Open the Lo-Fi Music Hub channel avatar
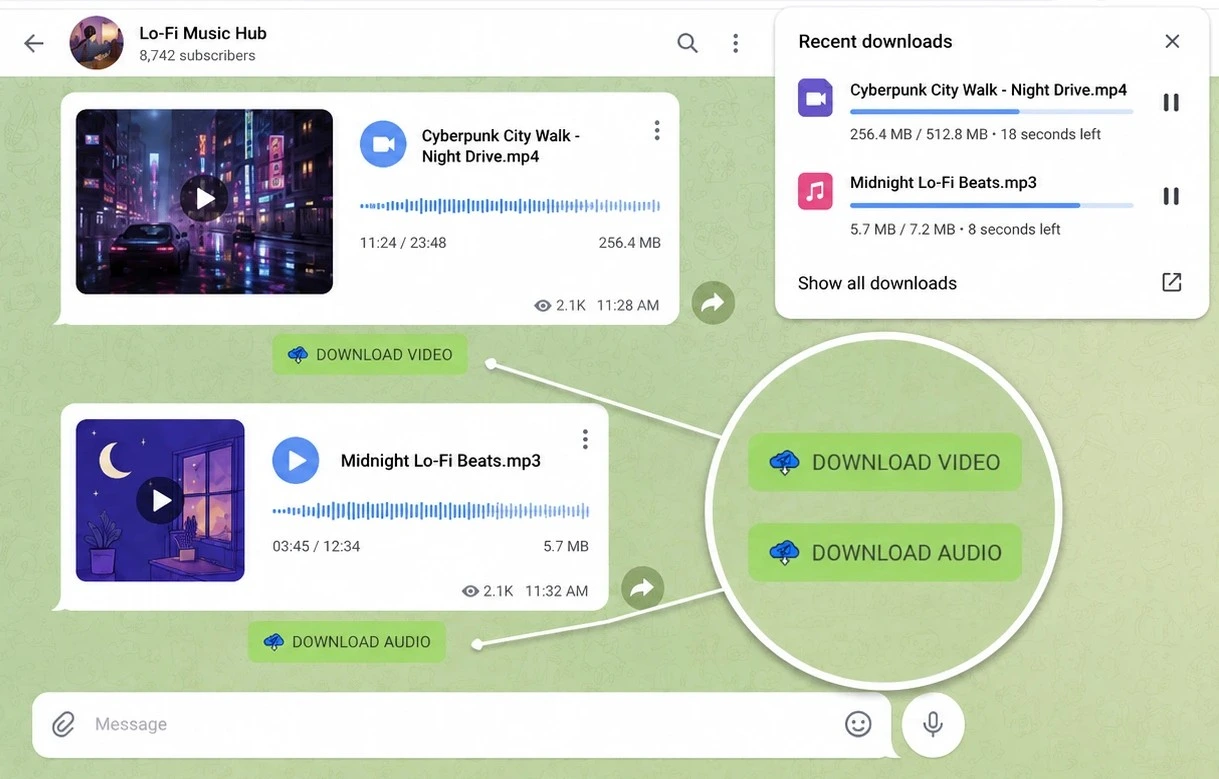The image size is (1219, 779). 96,43
